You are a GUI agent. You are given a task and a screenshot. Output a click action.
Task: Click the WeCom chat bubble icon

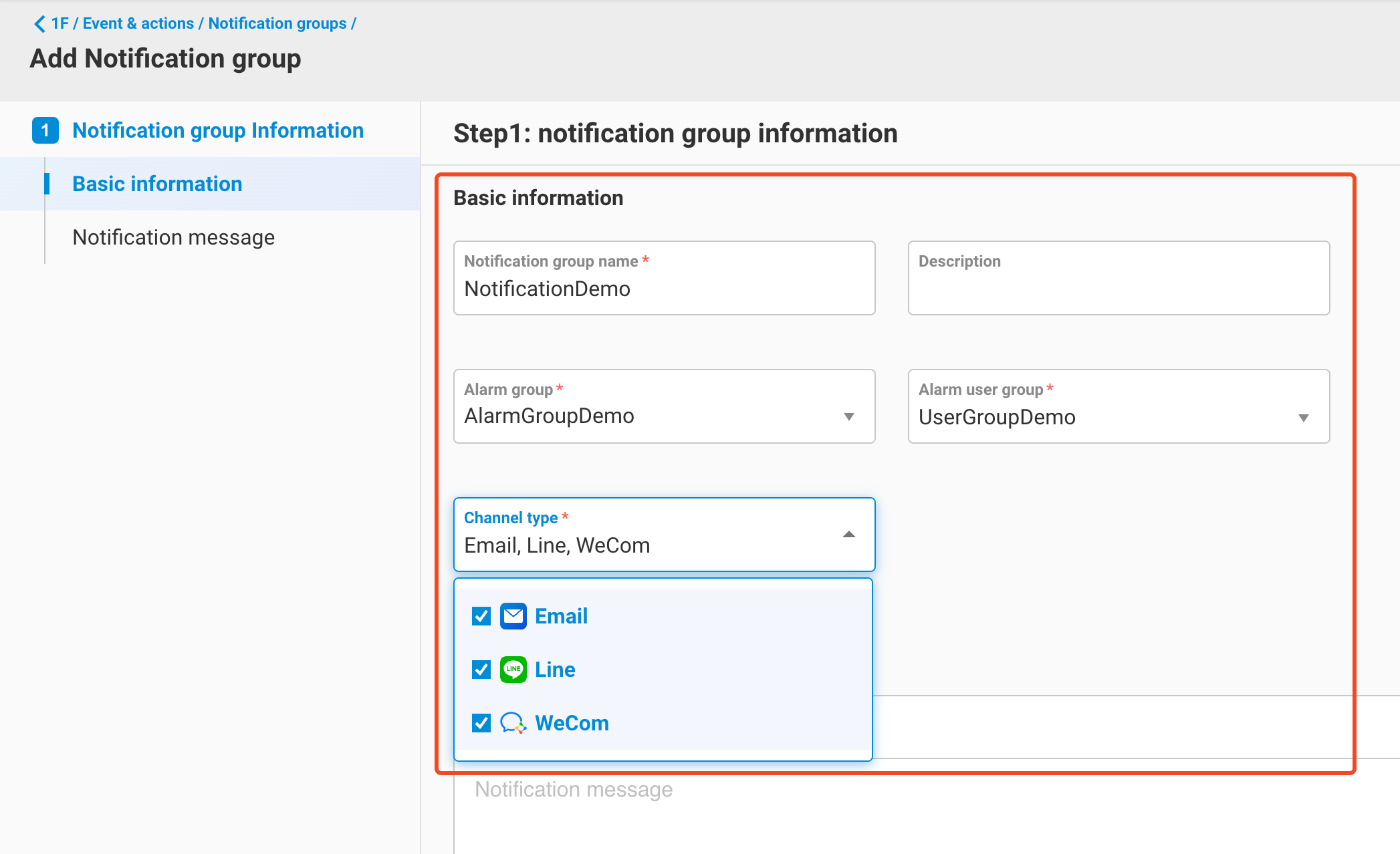513,723
